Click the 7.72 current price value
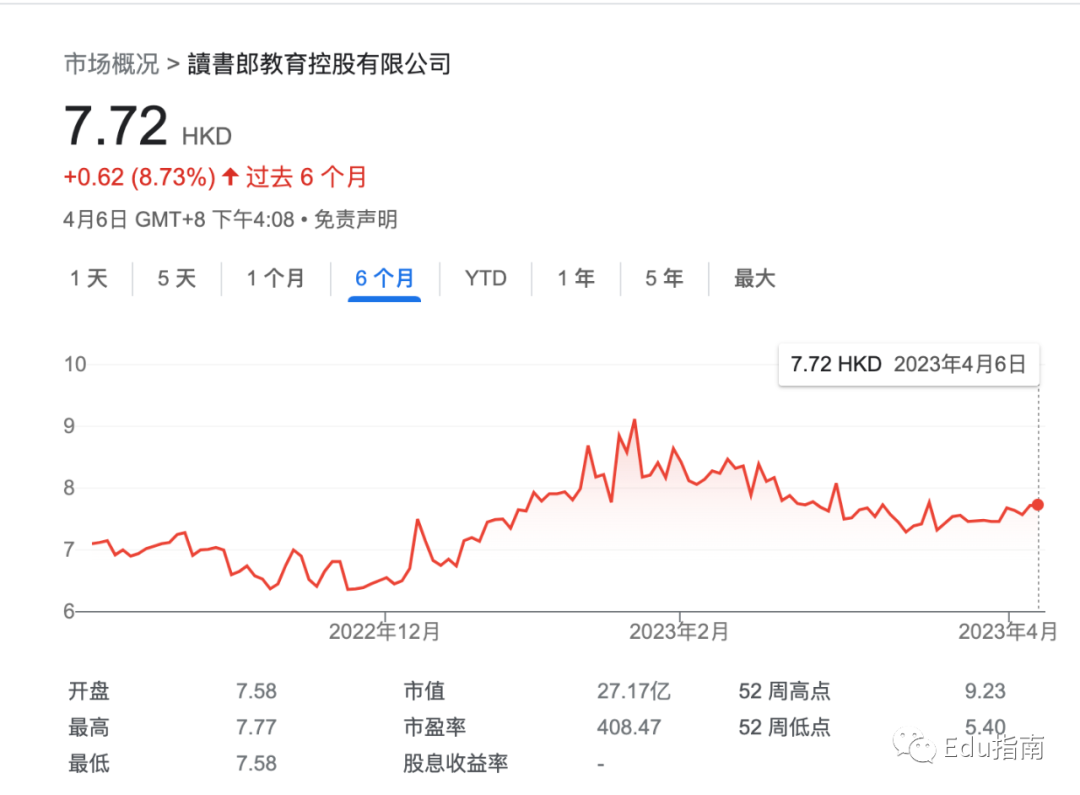Screen dimensions: 1080x795 (x=116, y=126)
